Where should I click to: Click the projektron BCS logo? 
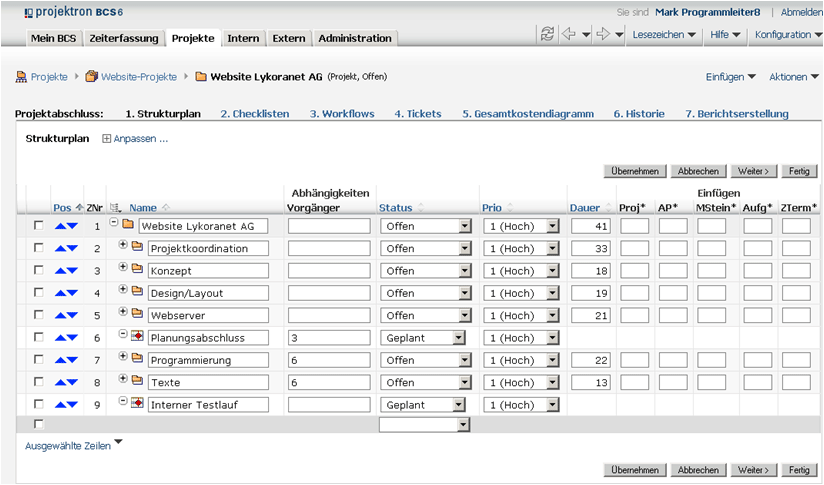point(74,12)
